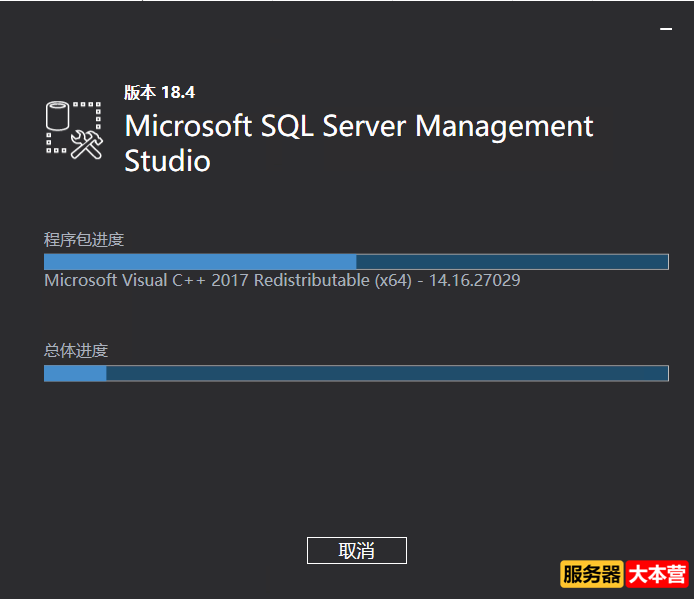Click the 总体进度 overall progress bar
Viewport: 694px width, 599px height.
tap(356, 373)
